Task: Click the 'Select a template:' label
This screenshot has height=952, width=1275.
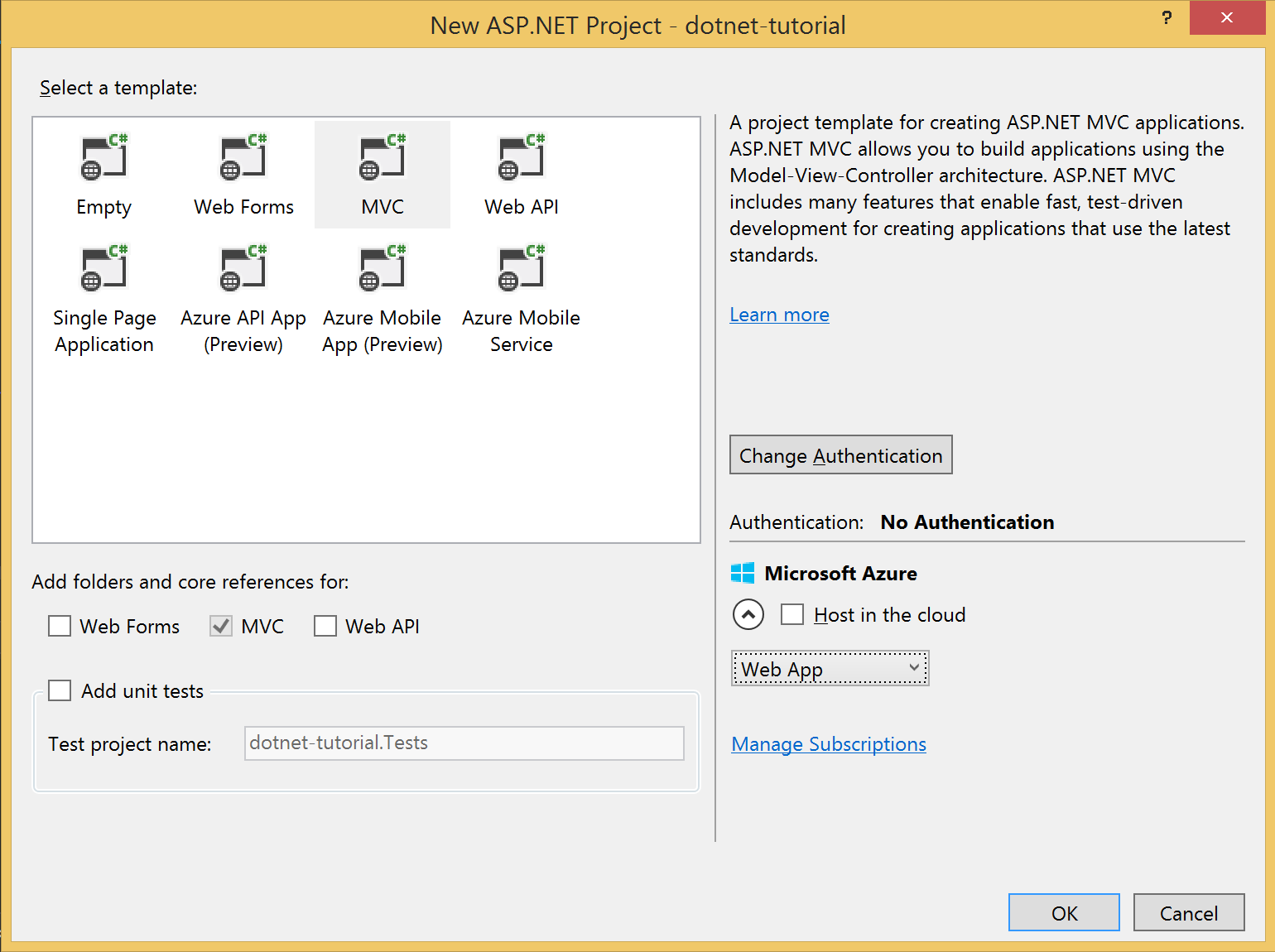Action: [118, 88]
